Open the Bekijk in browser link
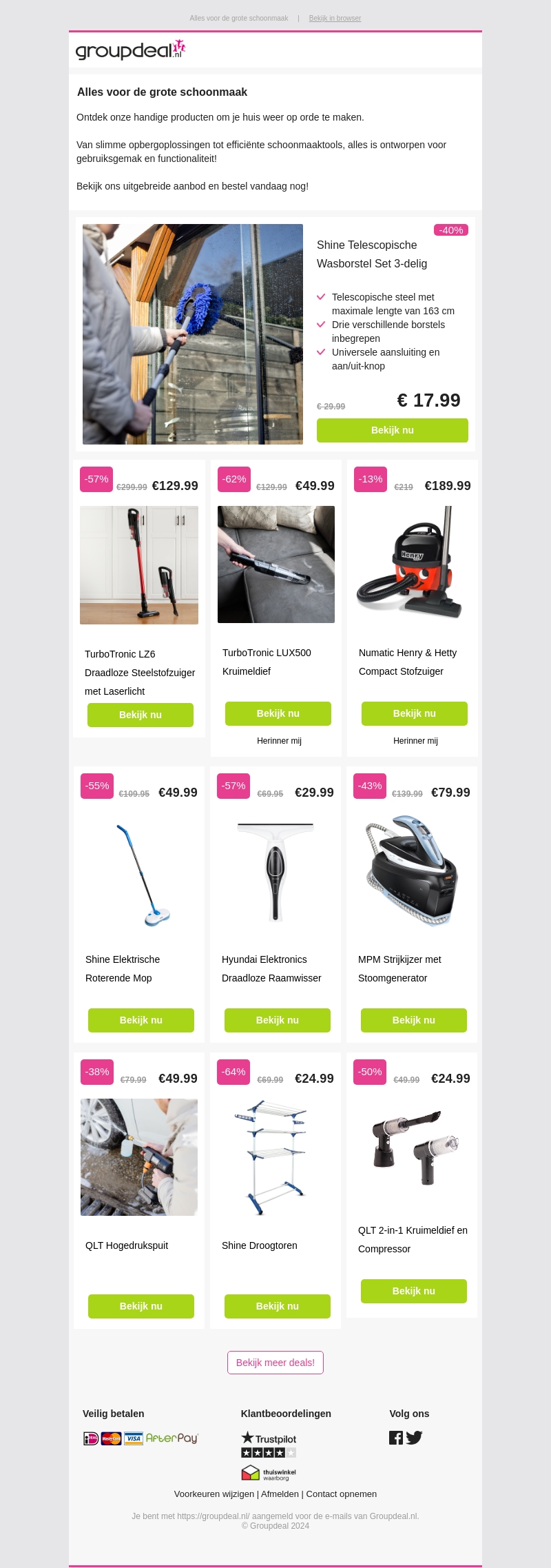 [x=335, y=19]
